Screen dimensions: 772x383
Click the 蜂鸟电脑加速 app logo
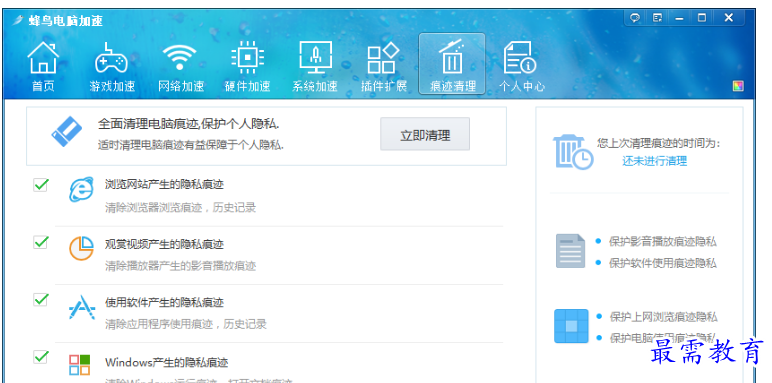(18, 21)
